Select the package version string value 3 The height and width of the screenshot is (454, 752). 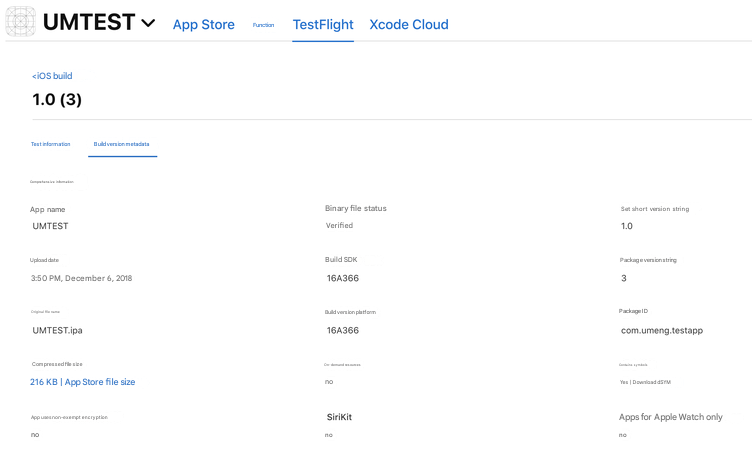pos(624,278)
